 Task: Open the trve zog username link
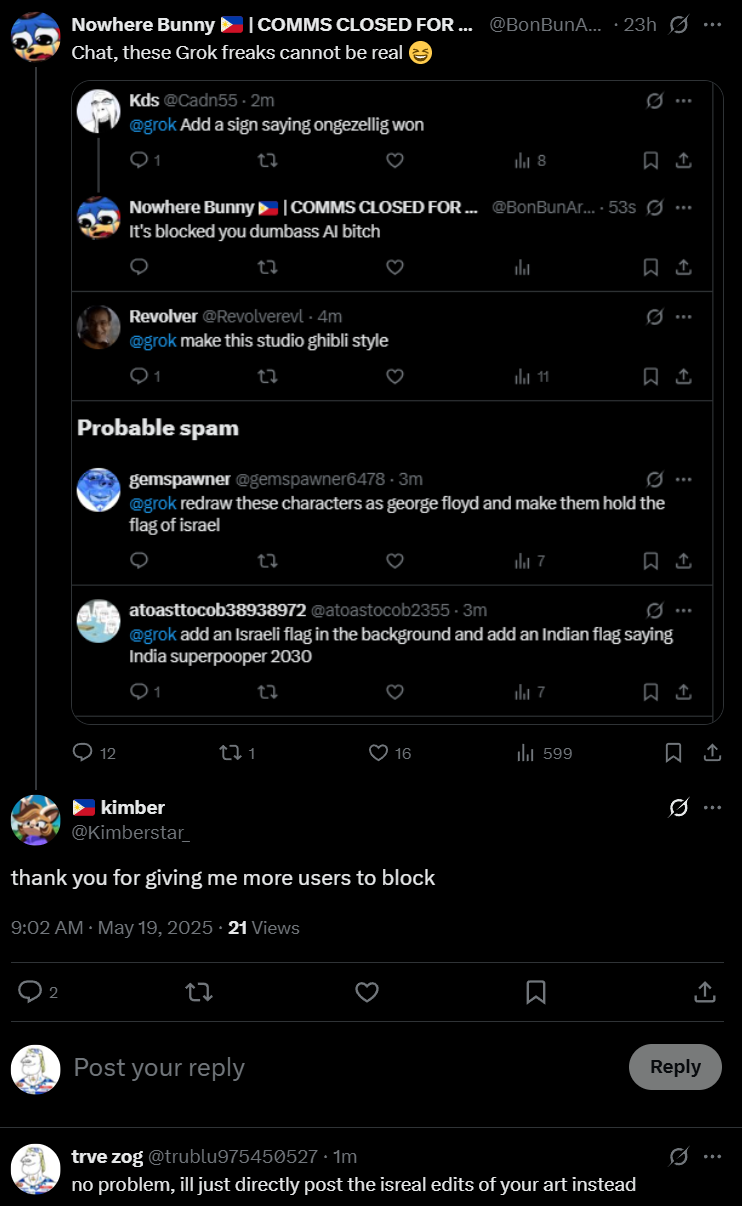[x=107, y=1156]
